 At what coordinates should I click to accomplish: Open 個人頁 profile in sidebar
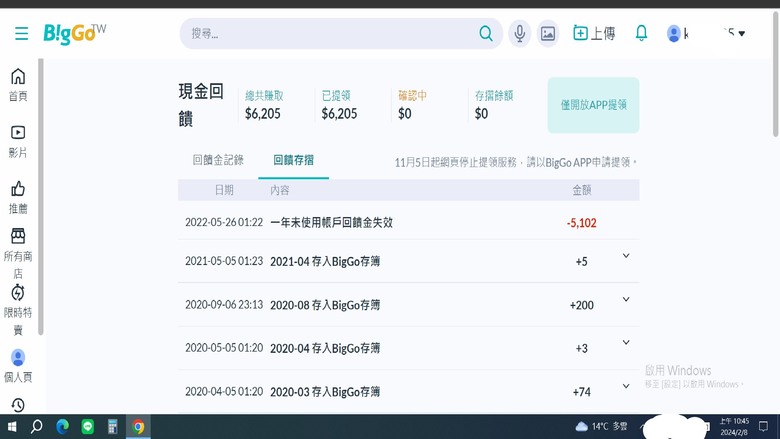point(18,366)
